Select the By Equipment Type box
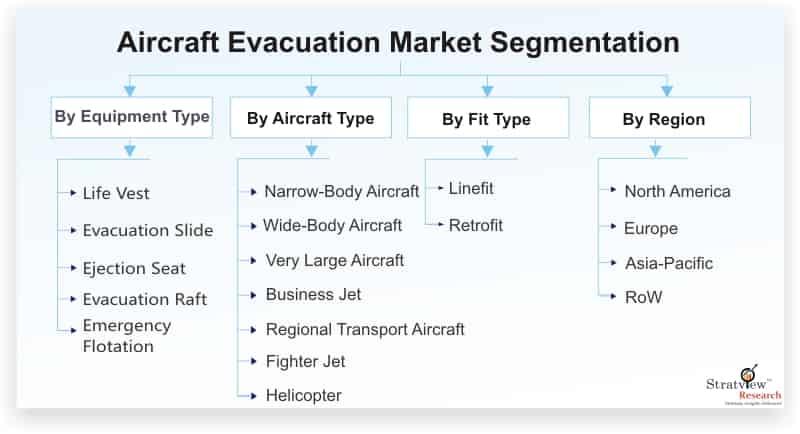800x434 pixels. point(132,117)
